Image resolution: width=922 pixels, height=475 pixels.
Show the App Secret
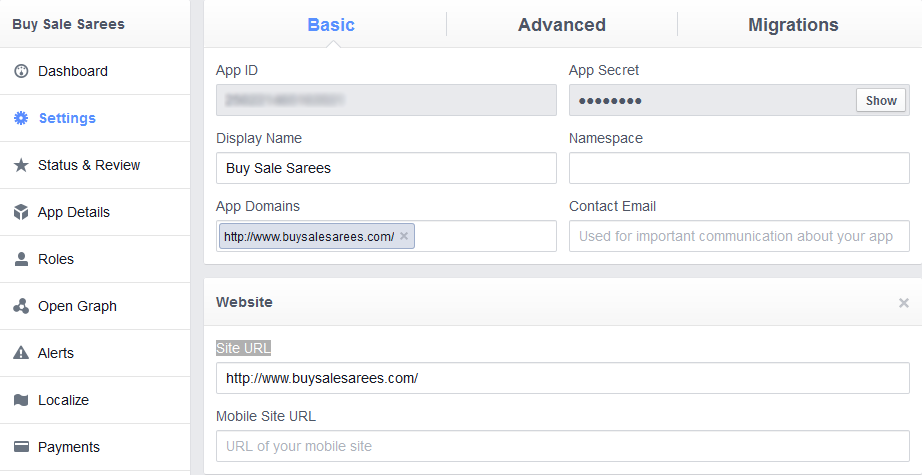pyautogui.click(x=881, y=101)
